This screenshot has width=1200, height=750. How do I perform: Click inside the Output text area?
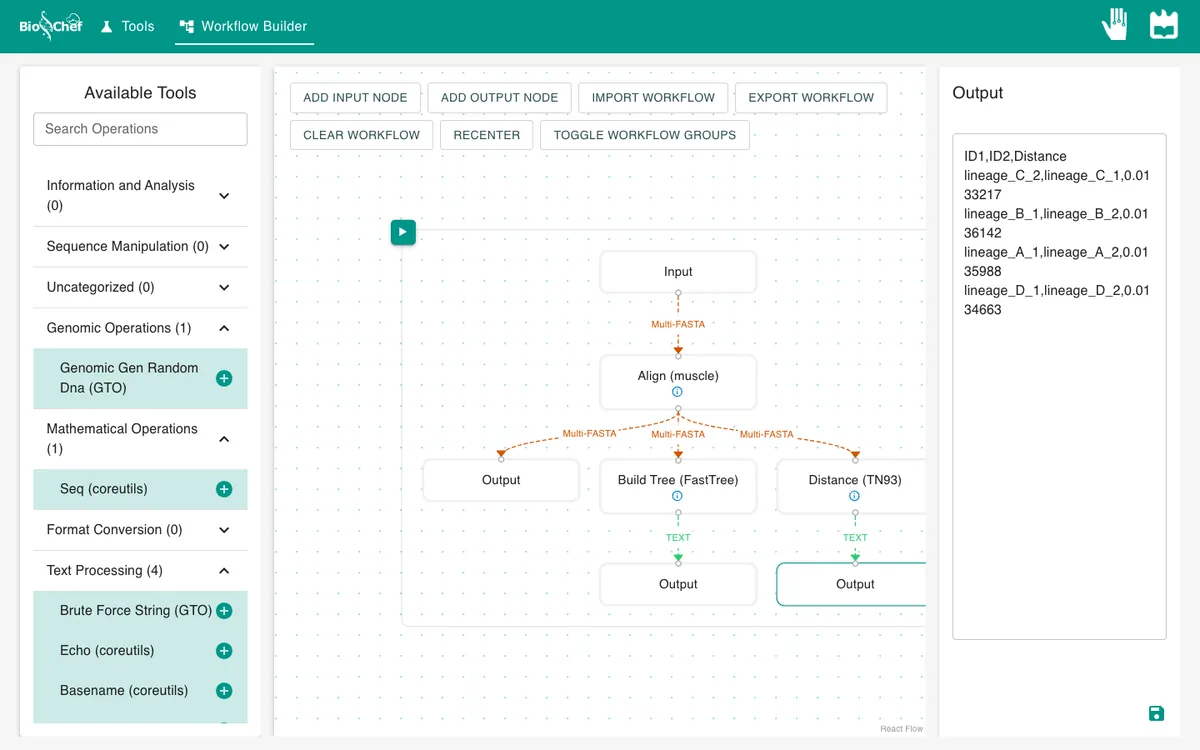point(1059,386)
